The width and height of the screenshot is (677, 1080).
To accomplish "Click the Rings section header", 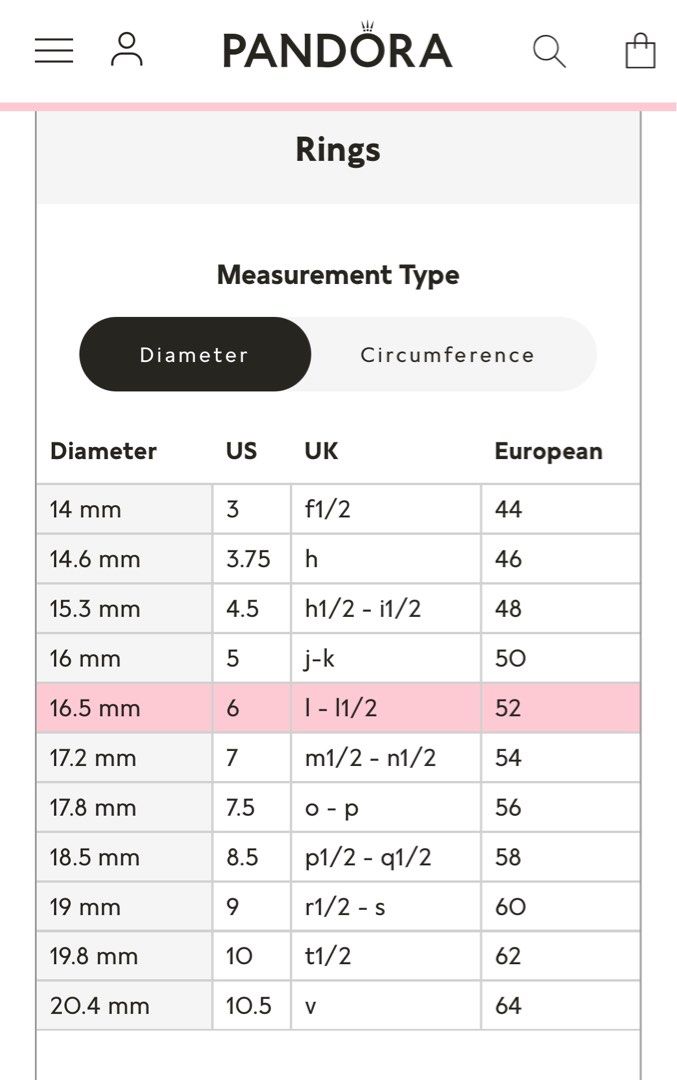I will [338, 150].
